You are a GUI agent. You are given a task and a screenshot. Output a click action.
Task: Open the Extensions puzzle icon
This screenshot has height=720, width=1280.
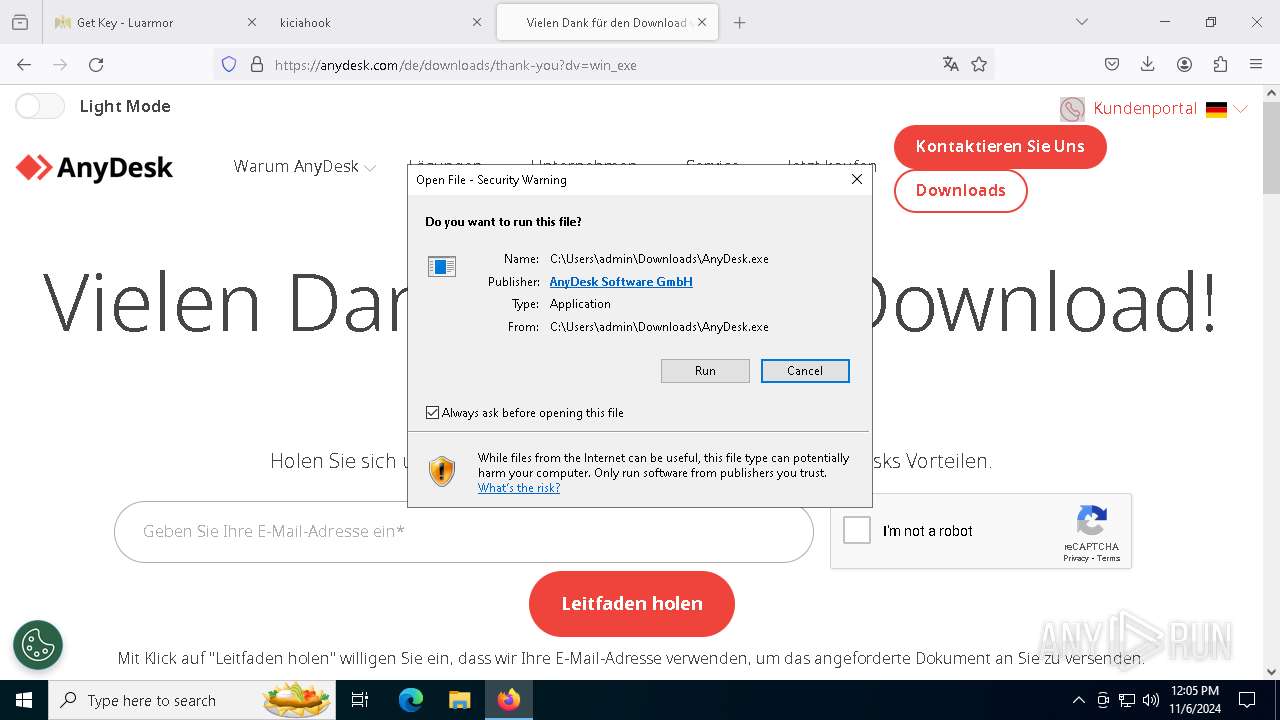pos(1220,64)
